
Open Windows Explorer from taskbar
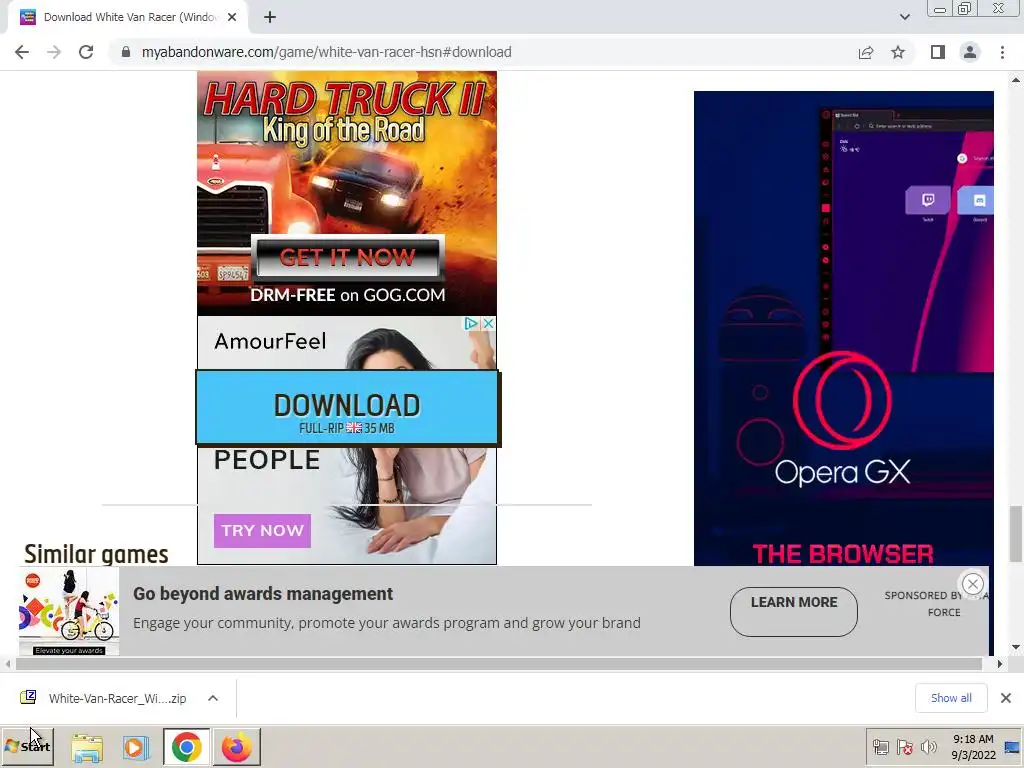[87, 747]
